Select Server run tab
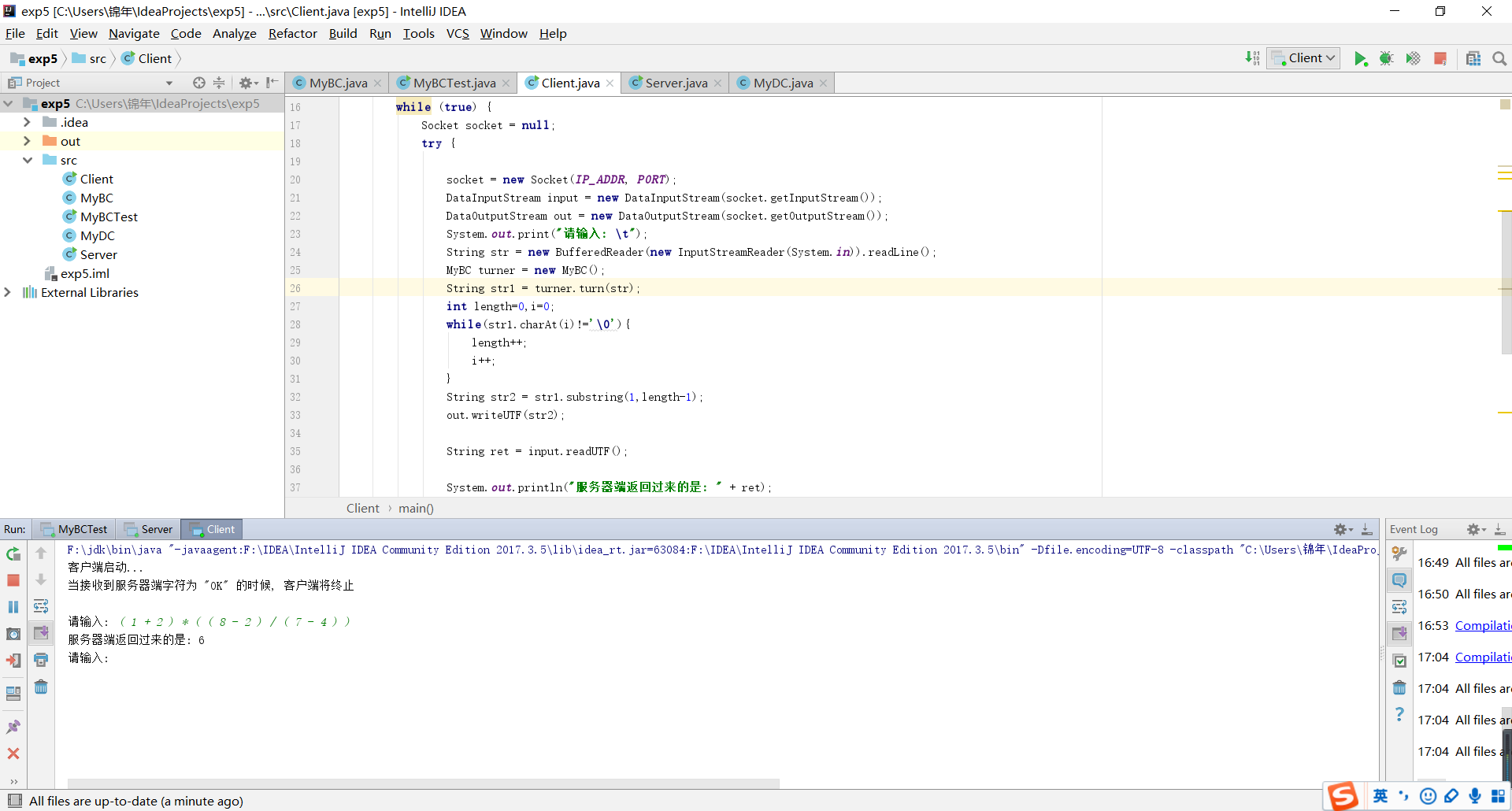 [x=148, y=529]
